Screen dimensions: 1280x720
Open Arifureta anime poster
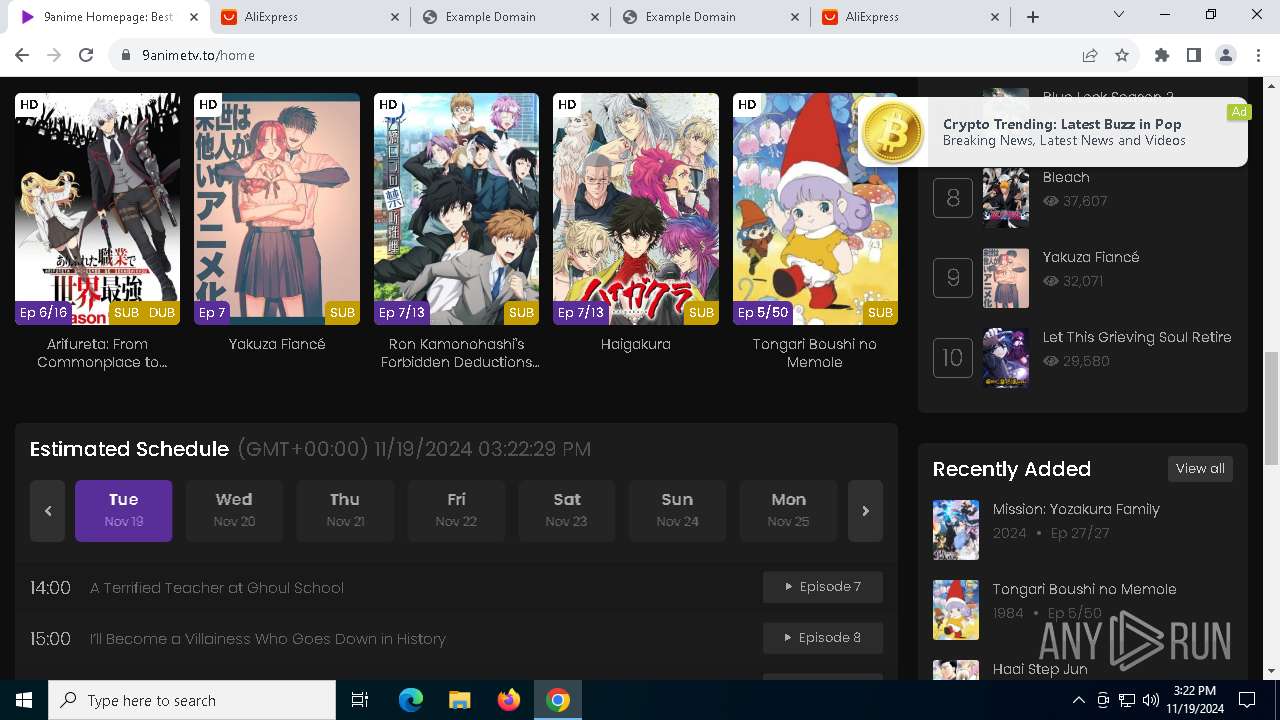pyautogui.click(x=97, y=209)
